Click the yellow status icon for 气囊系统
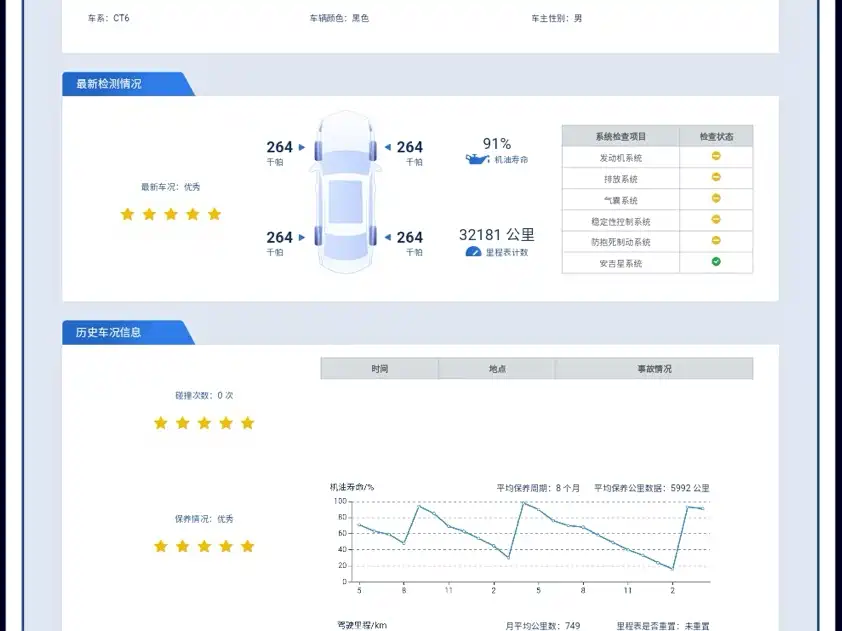The image size is (842, 631). click(716, 199)
